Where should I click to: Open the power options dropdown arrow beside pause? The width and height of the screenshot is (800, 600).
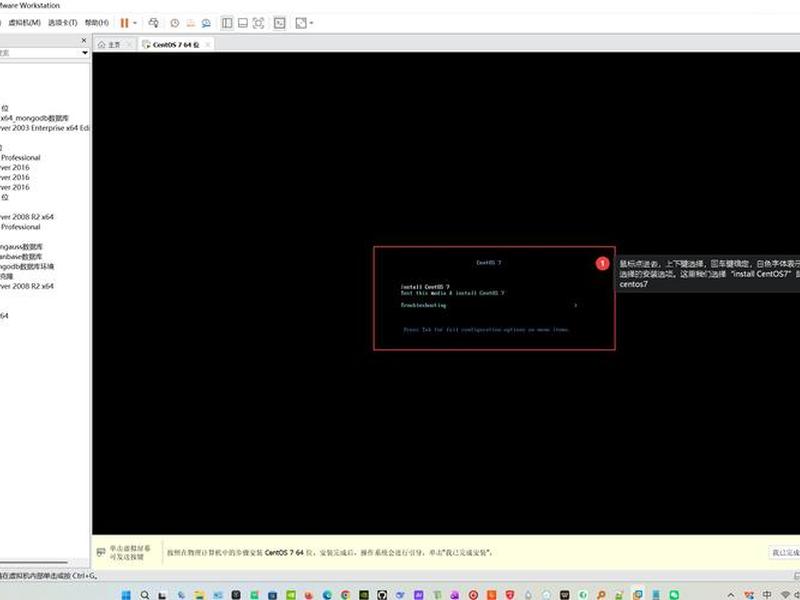coord(135,23)
